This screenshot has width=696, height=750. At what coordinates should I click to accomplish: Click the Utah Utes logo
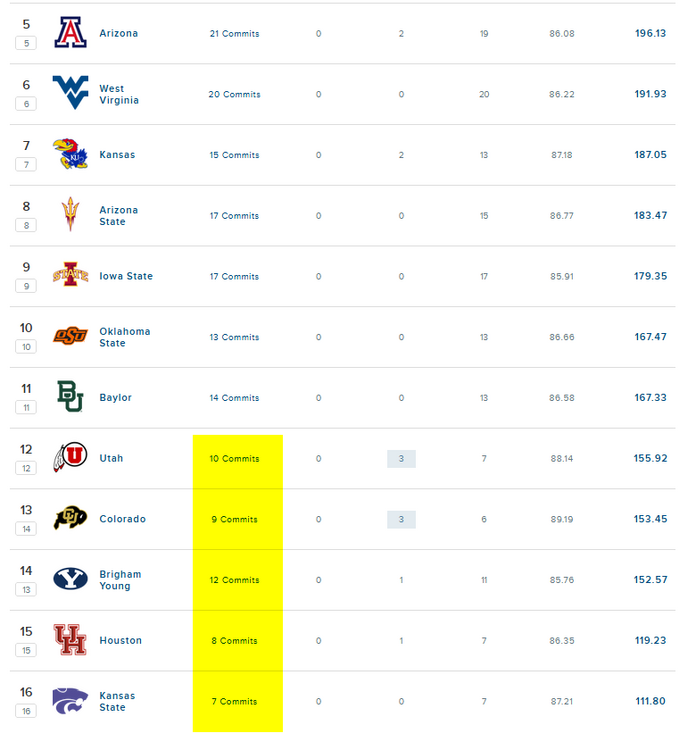70,458
